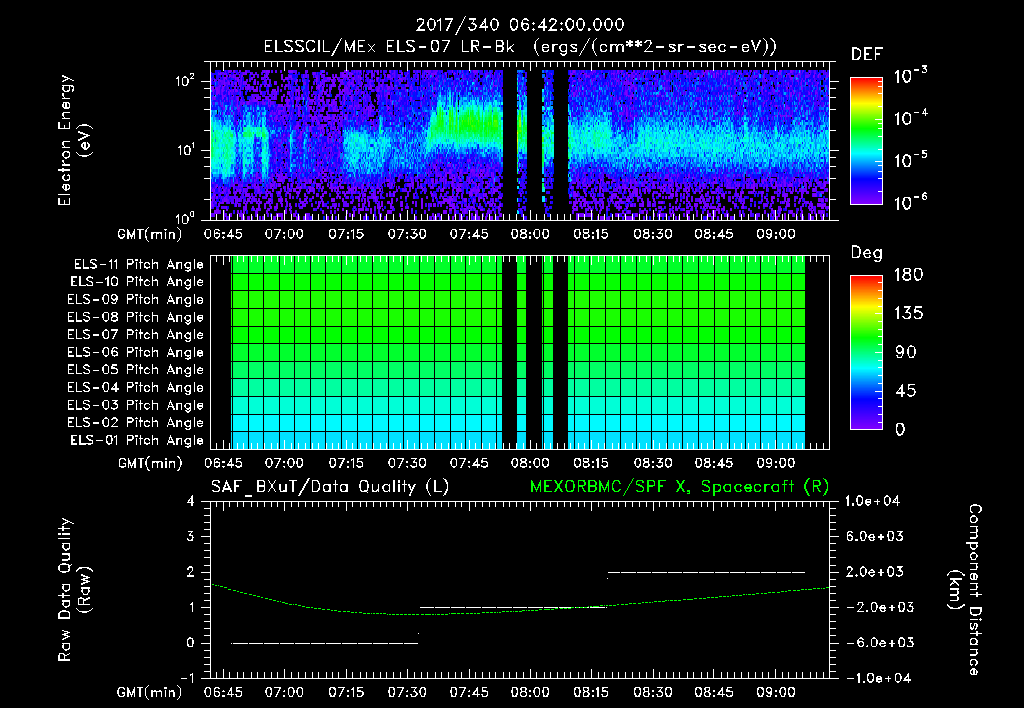Select the ELS-10 Pitch Angle row label
1024x708 pixels.
(137, 282)
